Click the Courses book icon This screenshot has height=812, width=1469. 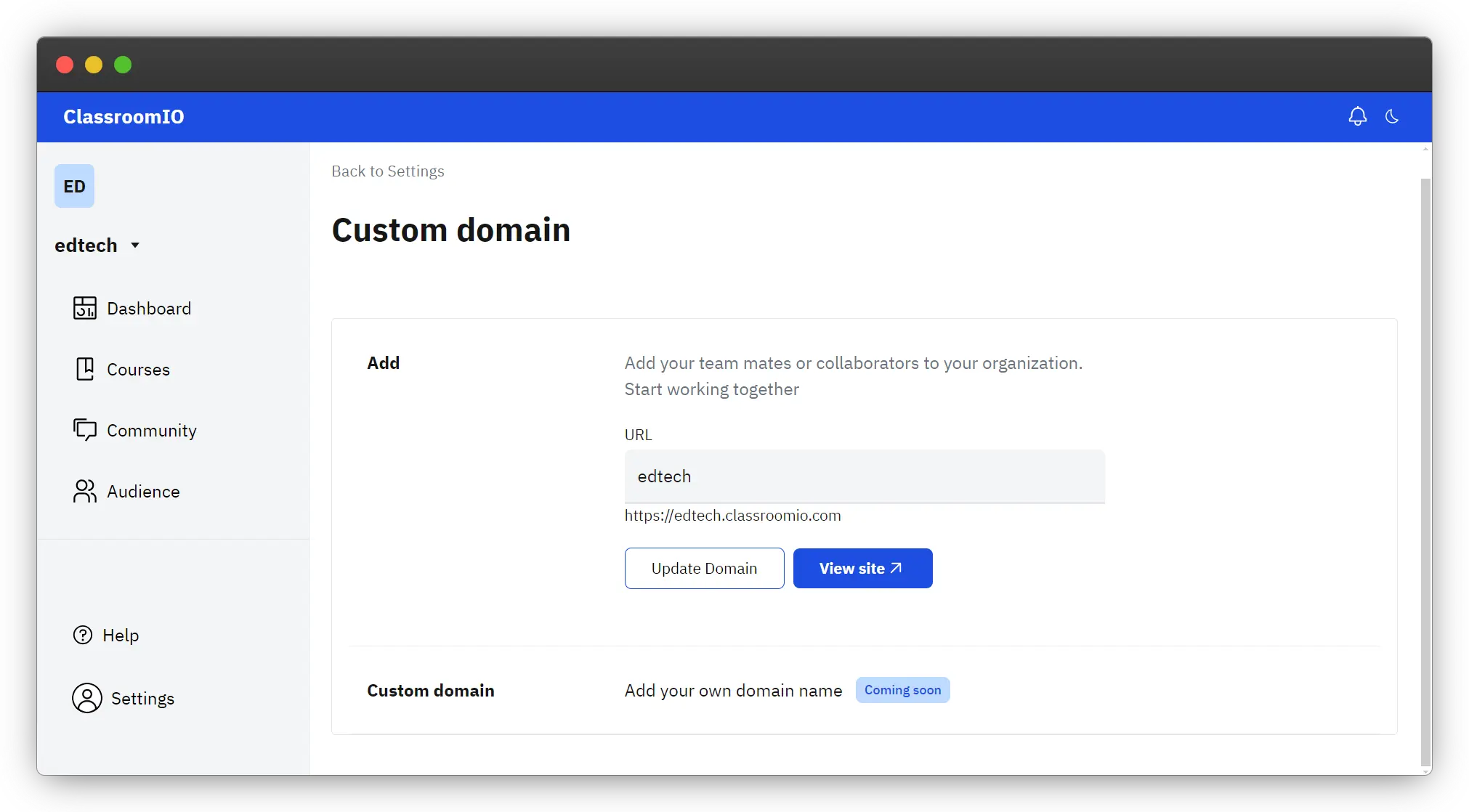(84, 369)
